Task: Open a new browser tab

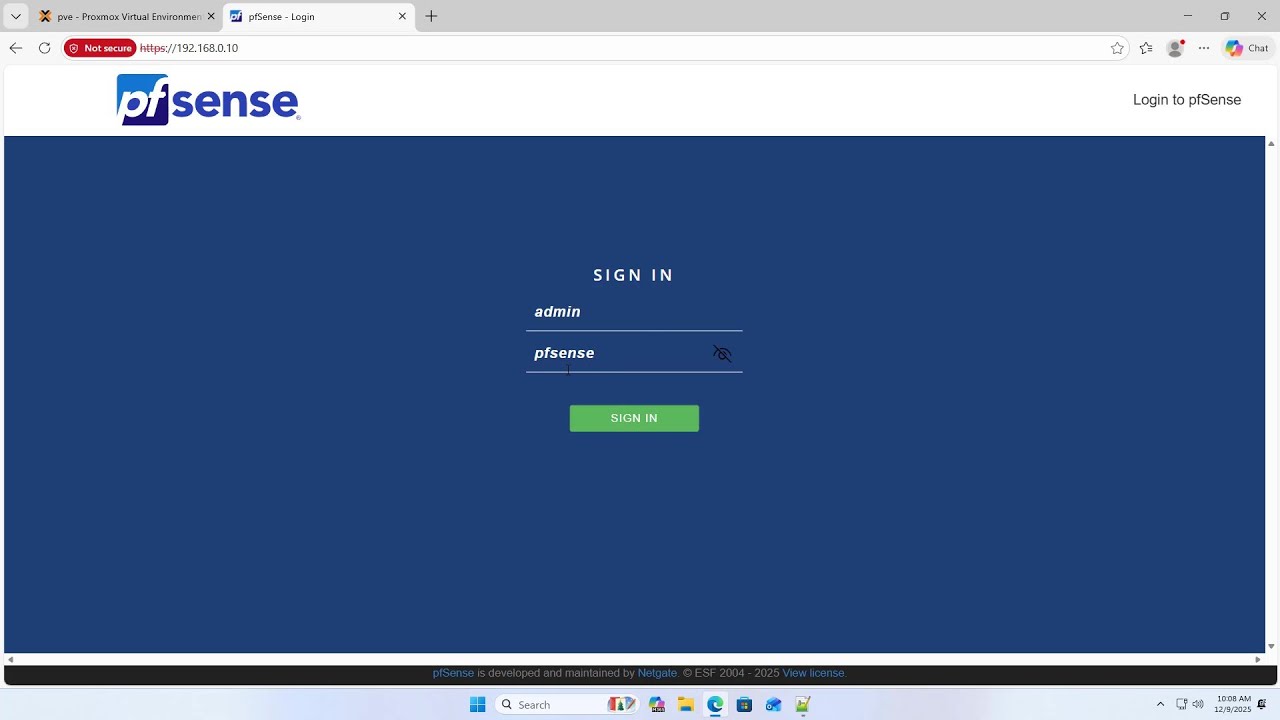Action: [x=431, y=16]
